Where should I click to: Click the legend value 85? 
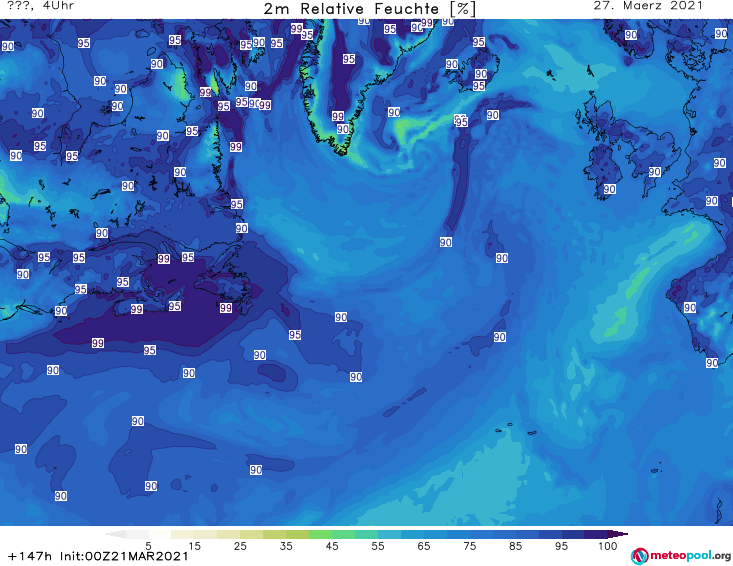tap(516, 546)
